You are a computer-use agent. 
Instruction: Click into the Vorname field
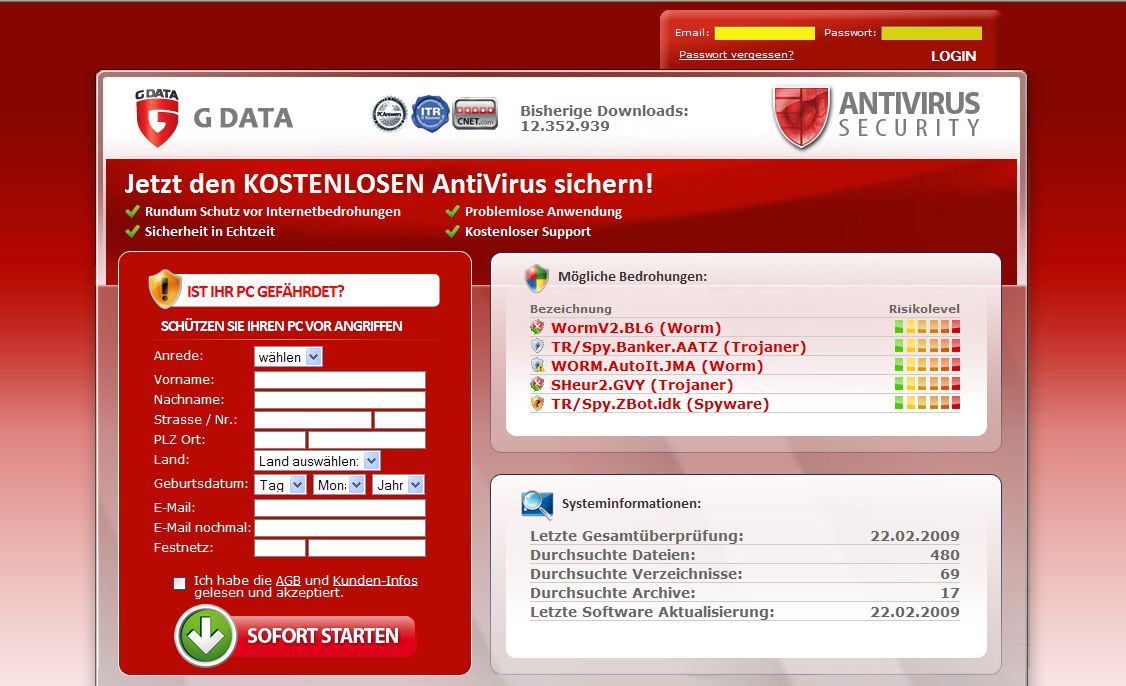point(340,380)
